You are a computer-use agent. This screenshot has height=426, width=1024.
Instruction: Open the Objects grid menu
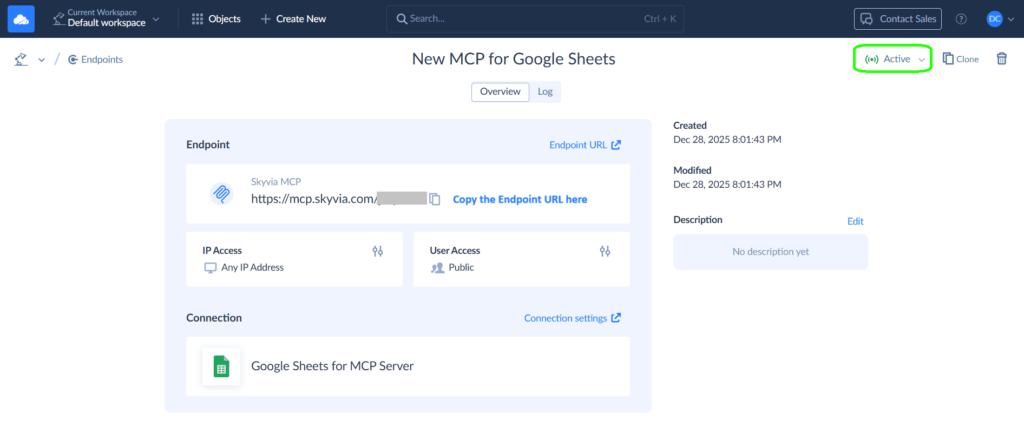[216, 19]
